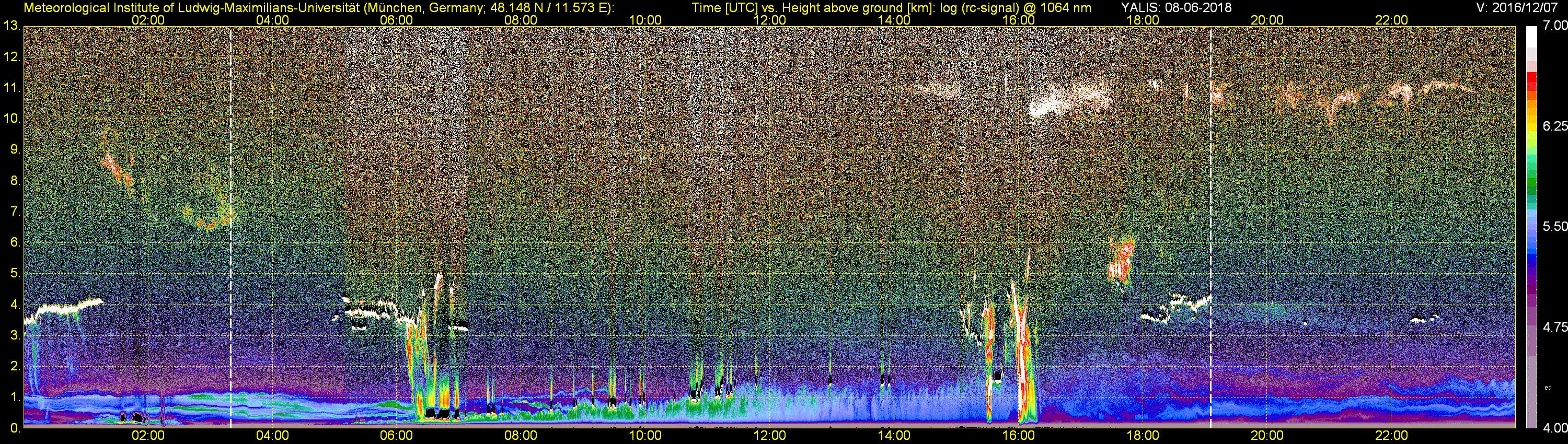Click the 6. height axis label
Image resolution: width=1568 pixels, height=444 pixels.
15,243
